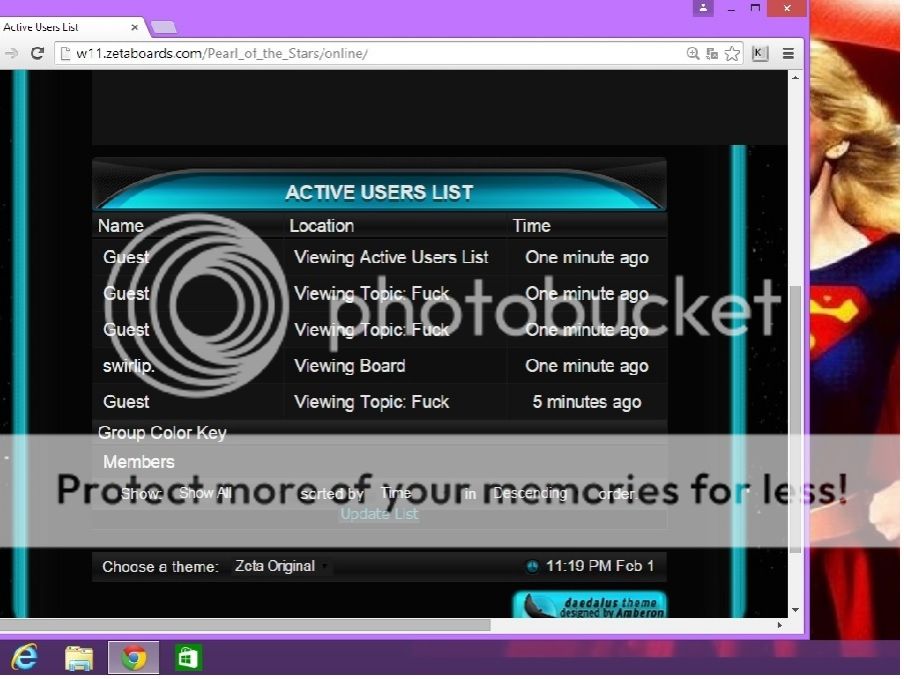Screen dimensions: 904x679
Task: Click the clock icon beside the timestamp
Action: click(531, 566)
